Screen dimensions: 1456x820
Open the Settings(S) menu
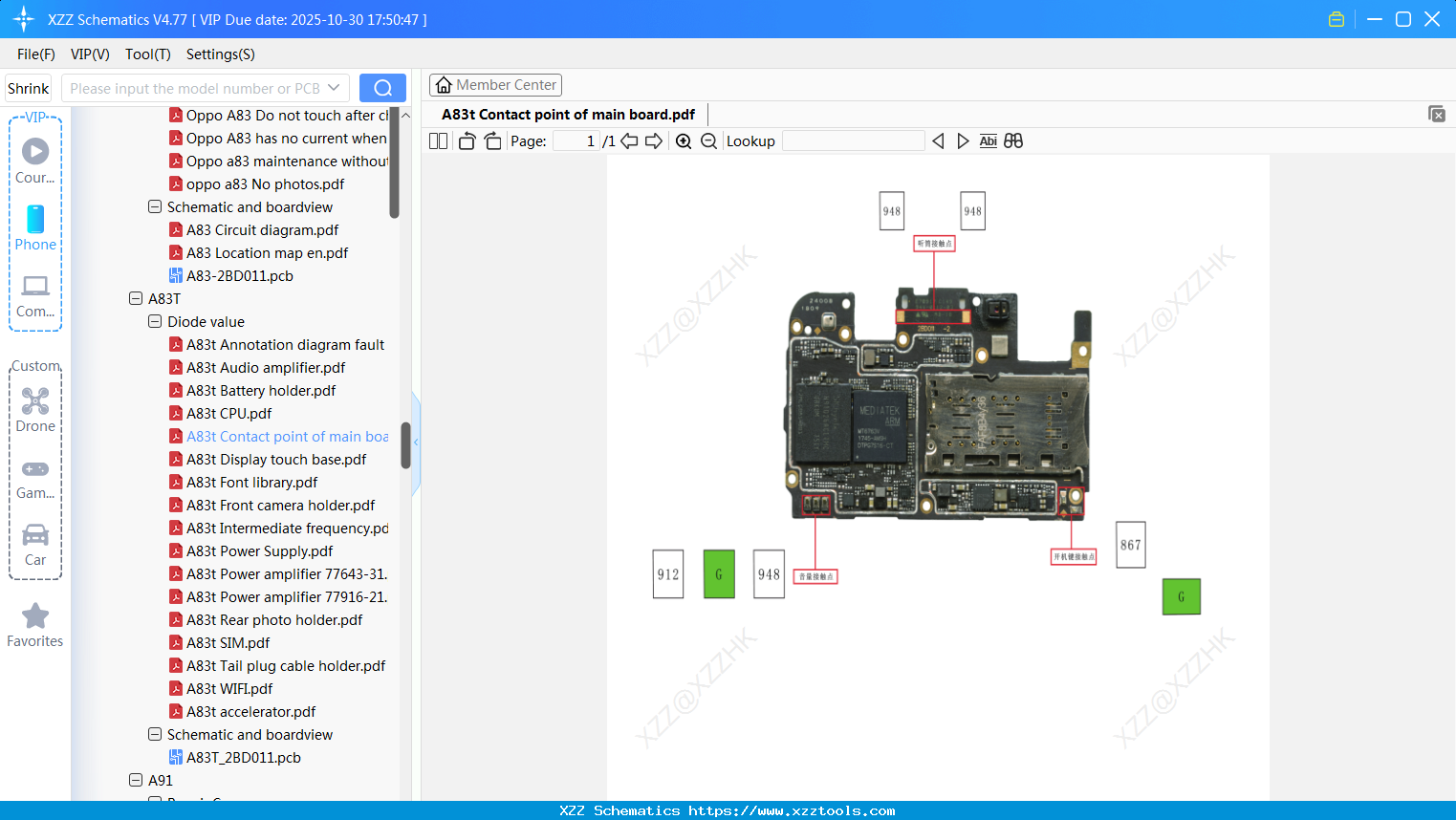(x=220, y=54)
